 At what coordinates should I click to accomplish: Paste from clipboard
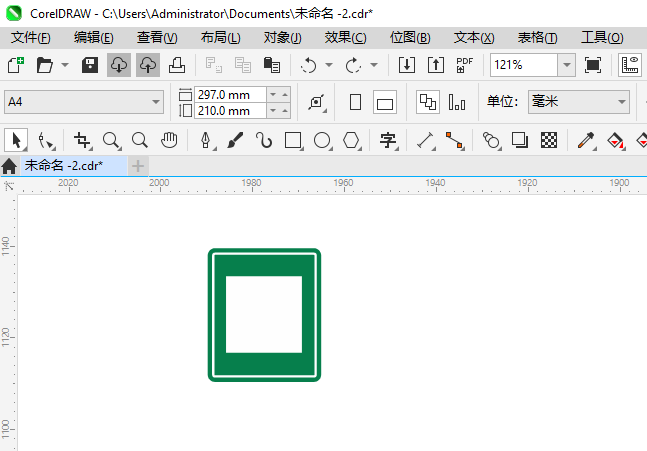pos(272,65)
